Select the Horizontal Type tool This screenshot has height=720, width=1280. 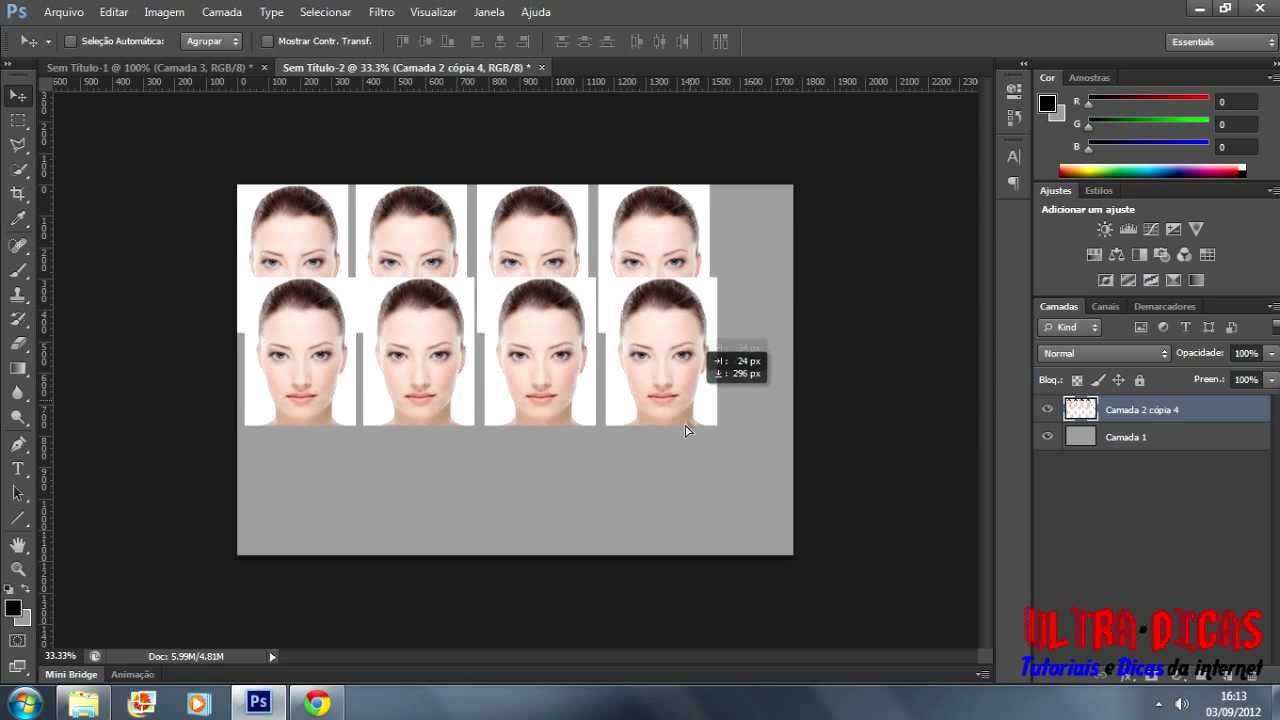click(18, 469)
